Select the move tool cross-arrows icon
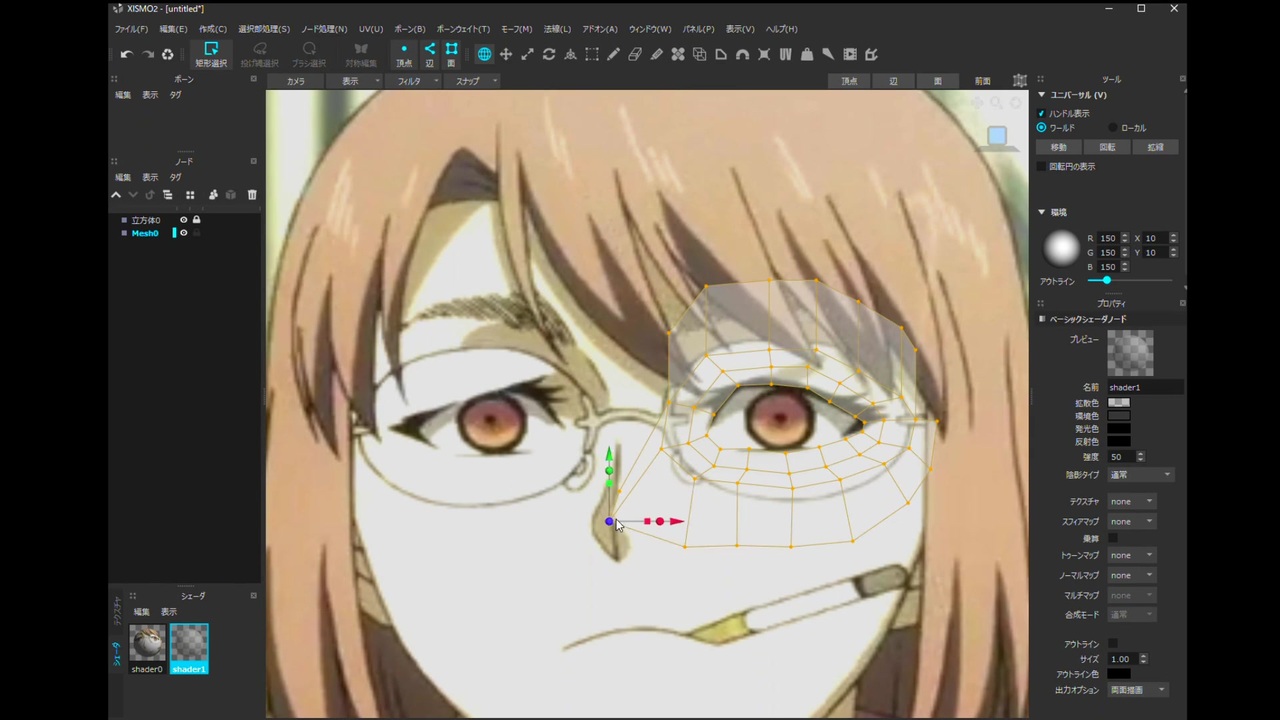 pos(506,54)
